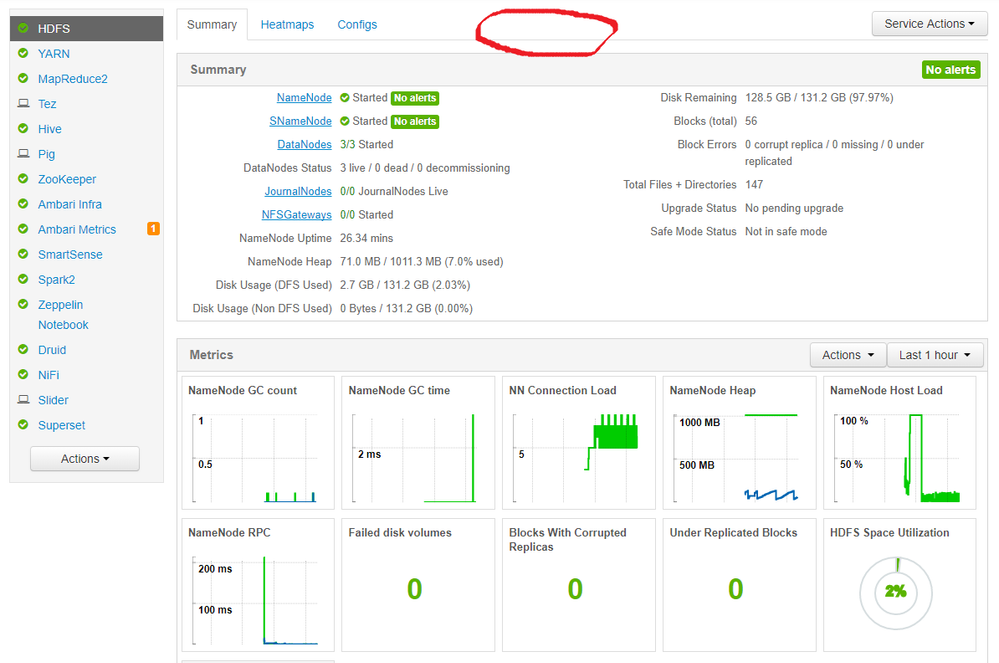Expand the Metrics Actions dropdown
This screenshot has width=999, height=663.
(x=848, y=355)
